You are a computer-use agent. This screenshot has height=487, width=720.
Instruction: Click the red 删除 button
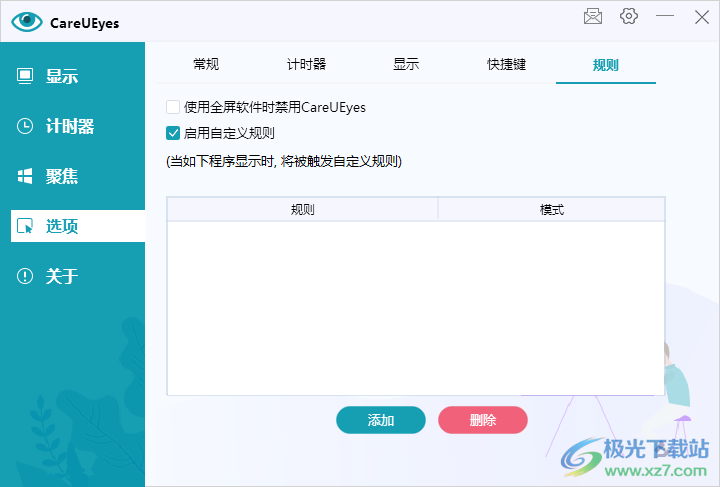tap(483, 420)
